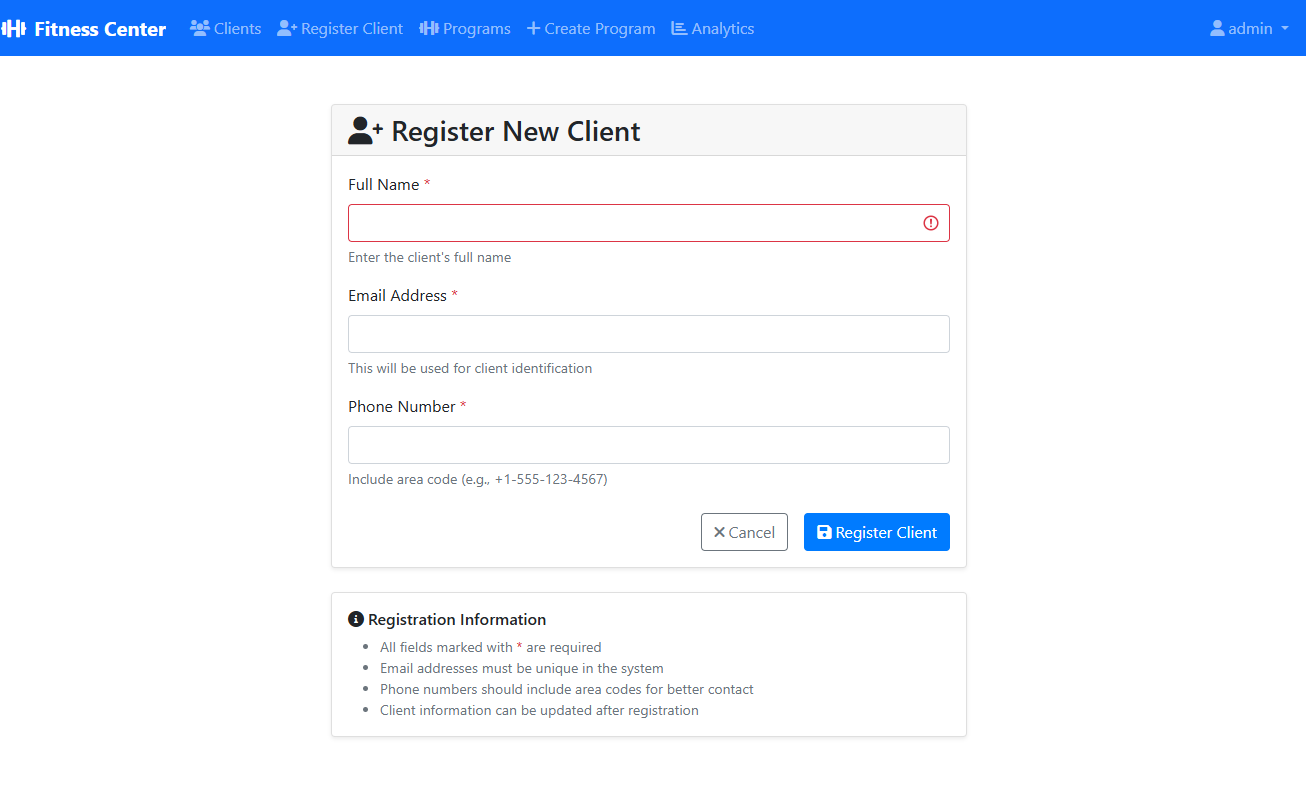This screenshot has width=1306, height=786.
Task: Click the Create Program plus icon
Action: [x=533, y=29]
